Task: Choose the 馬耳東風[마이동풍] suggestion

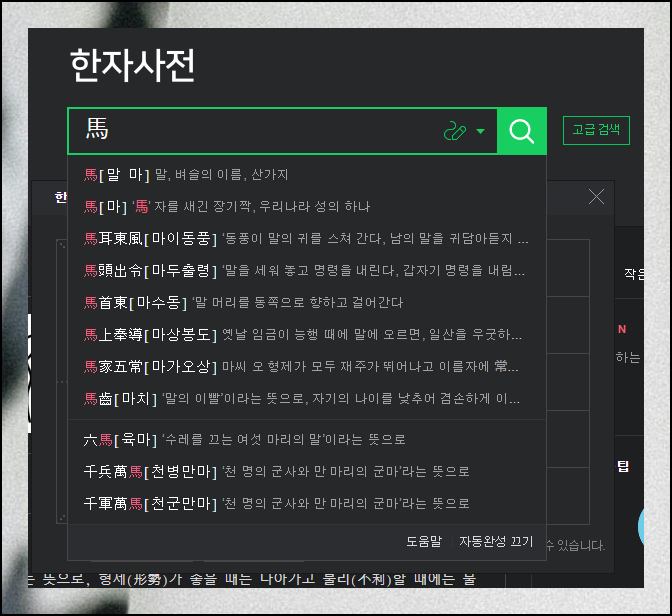Action: coord(307,238)
